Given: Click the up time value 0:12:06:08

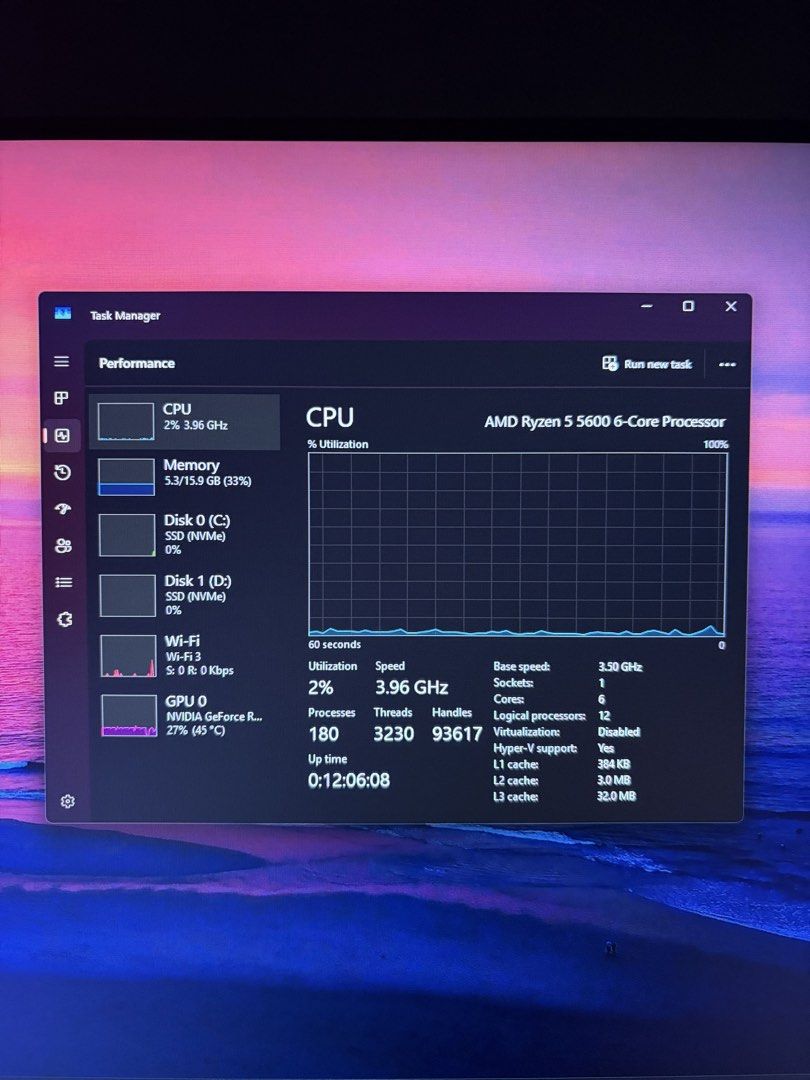Looking at the screenshot, I should point(349,780).
